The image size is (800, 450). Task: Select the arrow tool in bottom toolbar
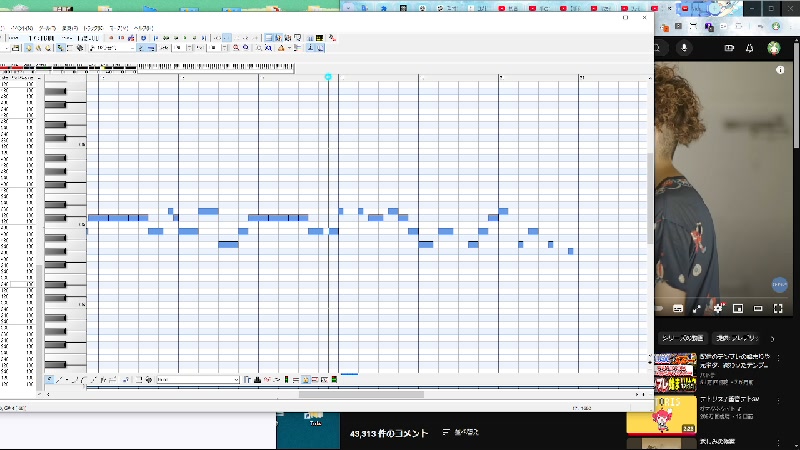click(x=49, y=380)
